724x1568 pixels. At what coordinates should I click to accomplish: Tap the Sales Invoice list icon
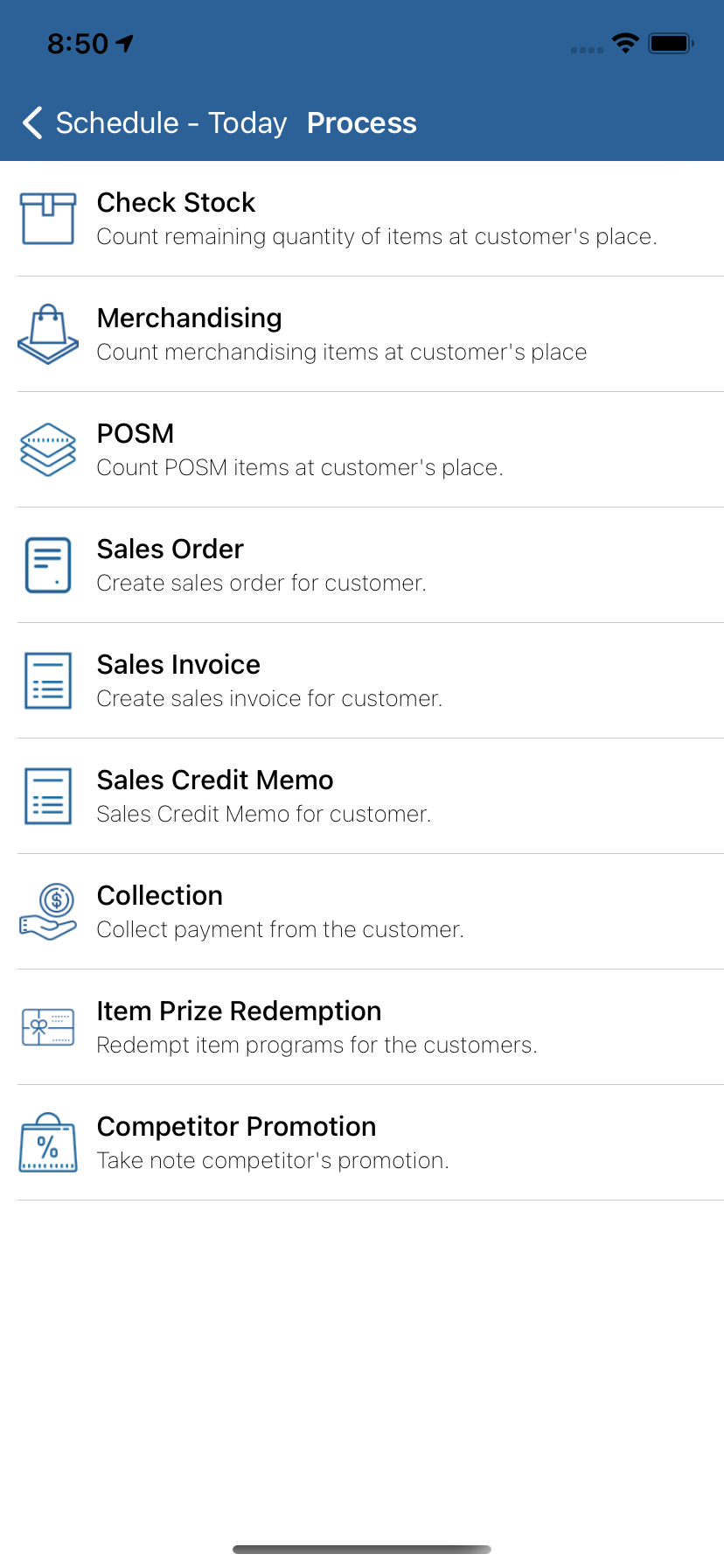pos(48,681)
